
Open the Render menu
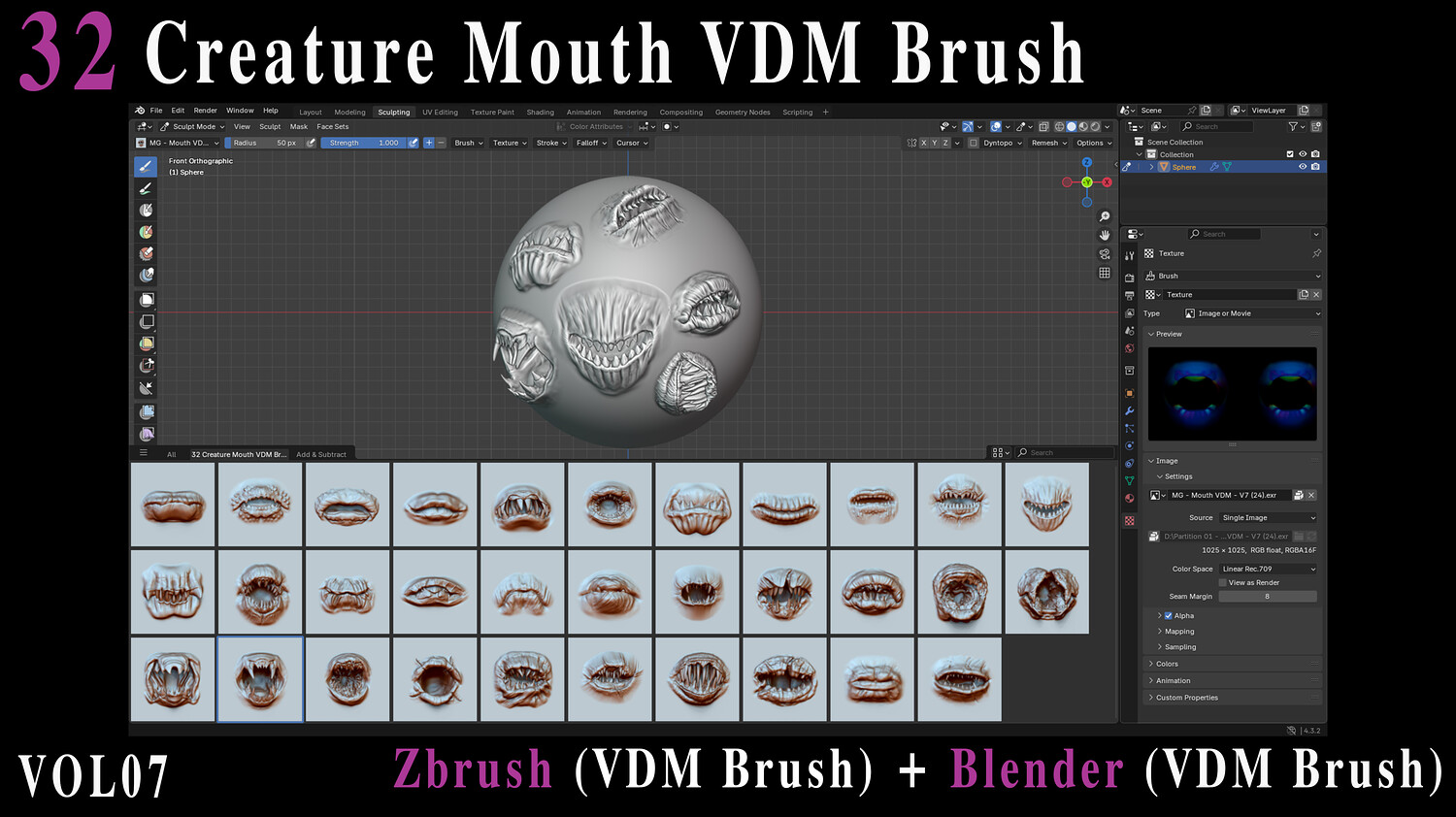click(206, 111)
